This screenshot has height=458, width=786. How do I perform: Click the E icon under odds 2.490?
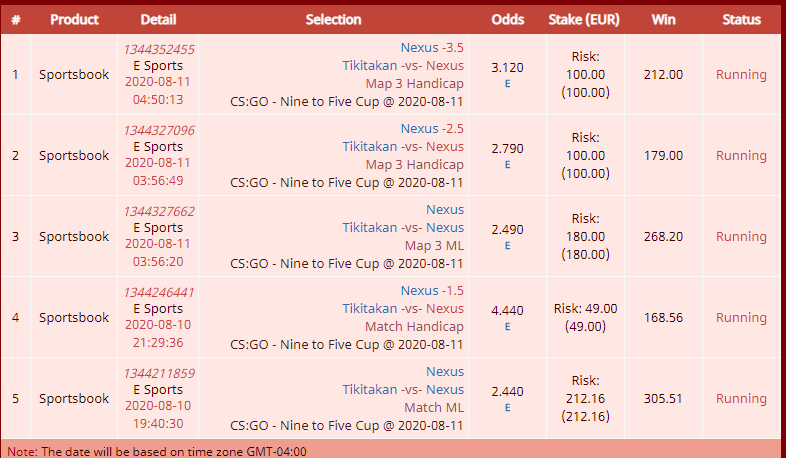click(507, 246)
